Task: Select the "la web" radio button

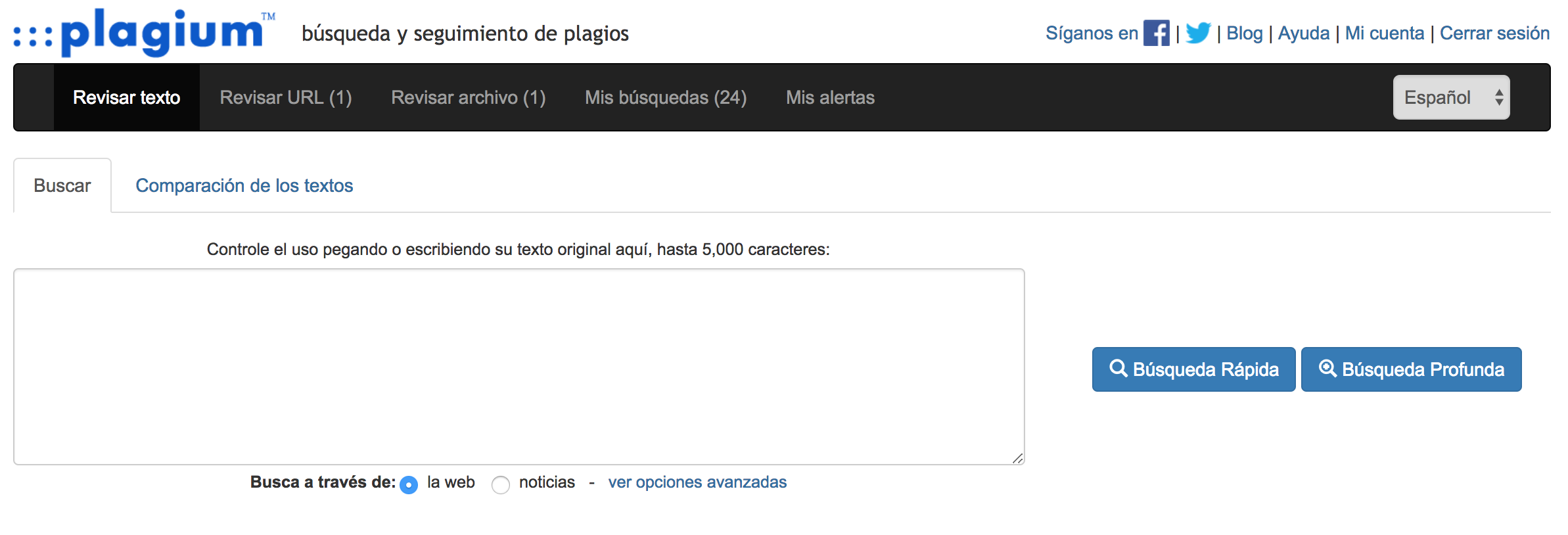Action: click(409, 485)
